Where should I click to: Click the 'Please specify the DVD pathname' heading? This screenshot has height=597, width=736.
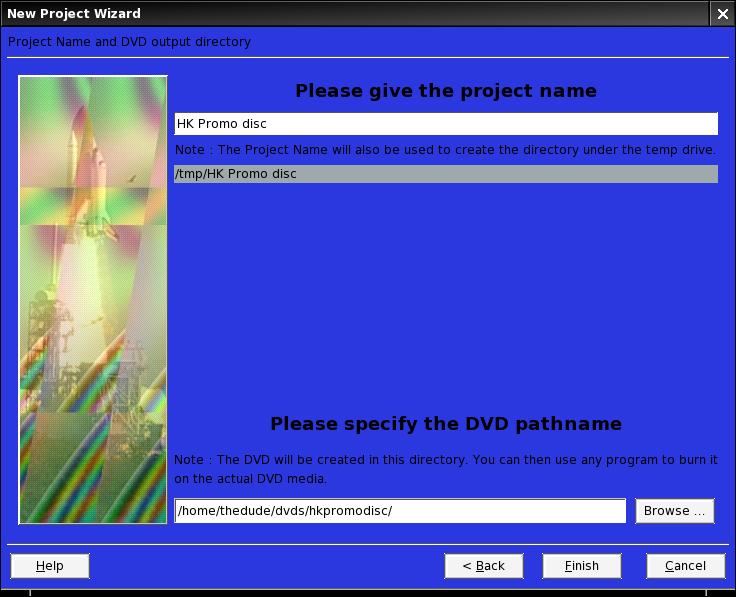446,423
